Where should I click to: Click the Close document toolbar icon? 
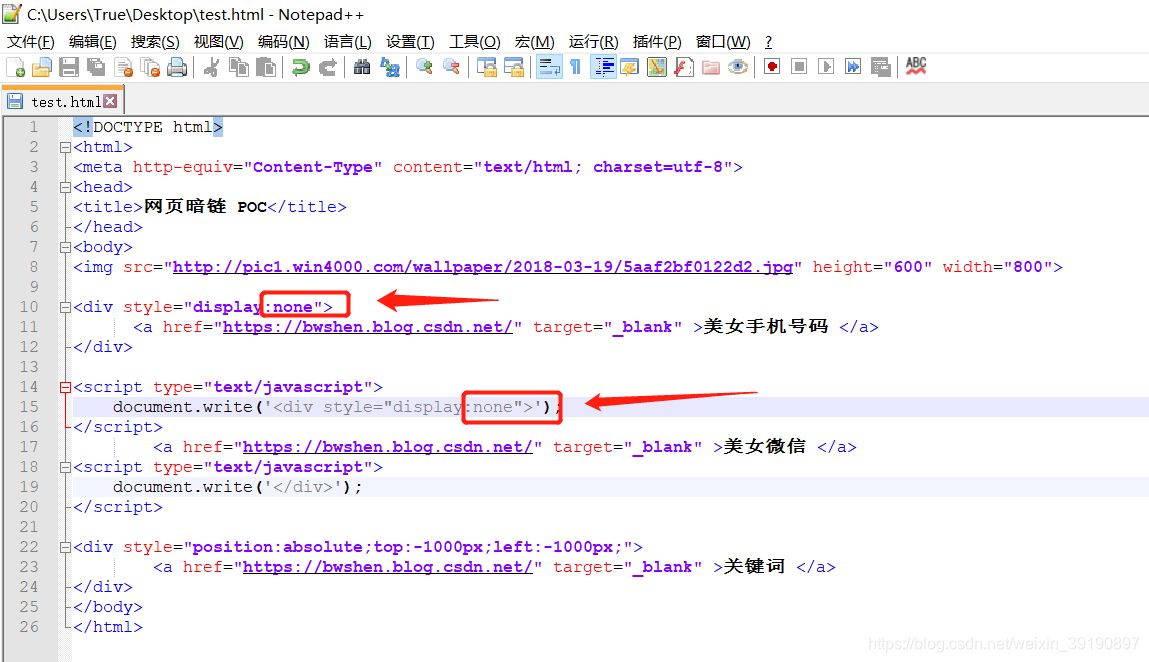pos(124,67)
